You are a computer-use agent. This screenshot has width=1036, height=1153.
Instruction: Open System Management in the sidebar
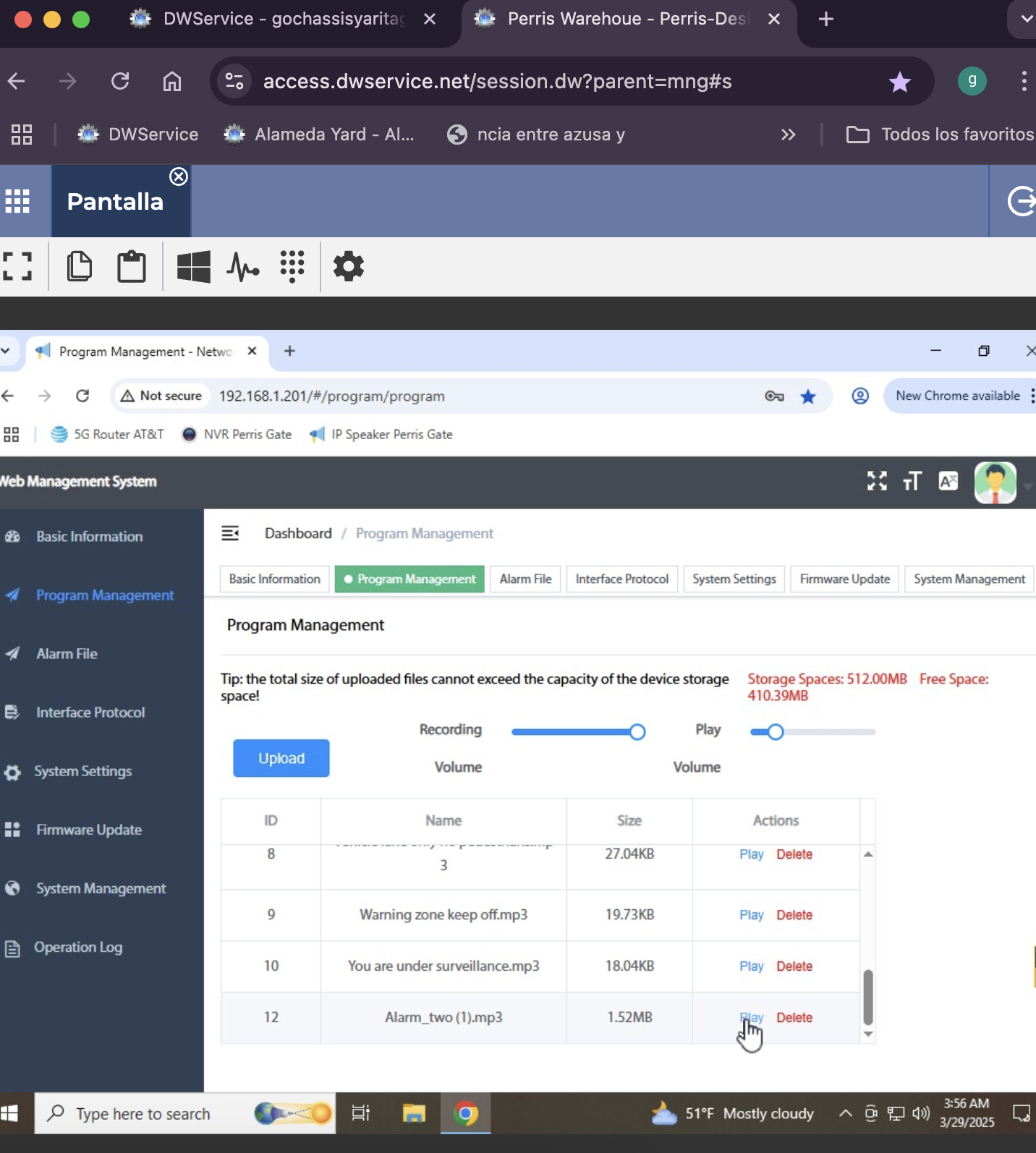click(x=101, y=888)
